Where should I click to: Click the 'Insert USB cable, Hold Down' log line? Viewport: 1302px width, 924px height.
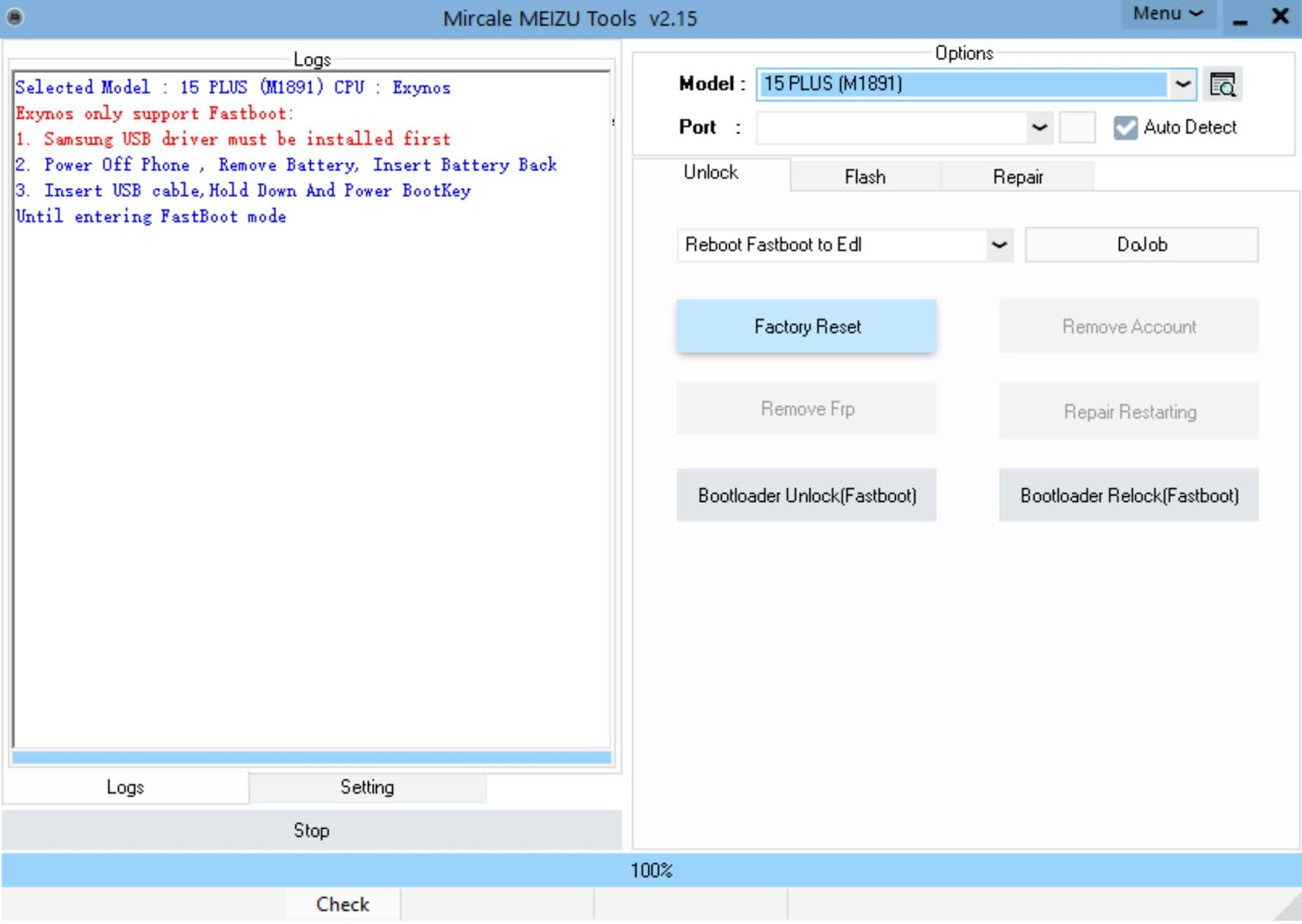pos(243,191)
